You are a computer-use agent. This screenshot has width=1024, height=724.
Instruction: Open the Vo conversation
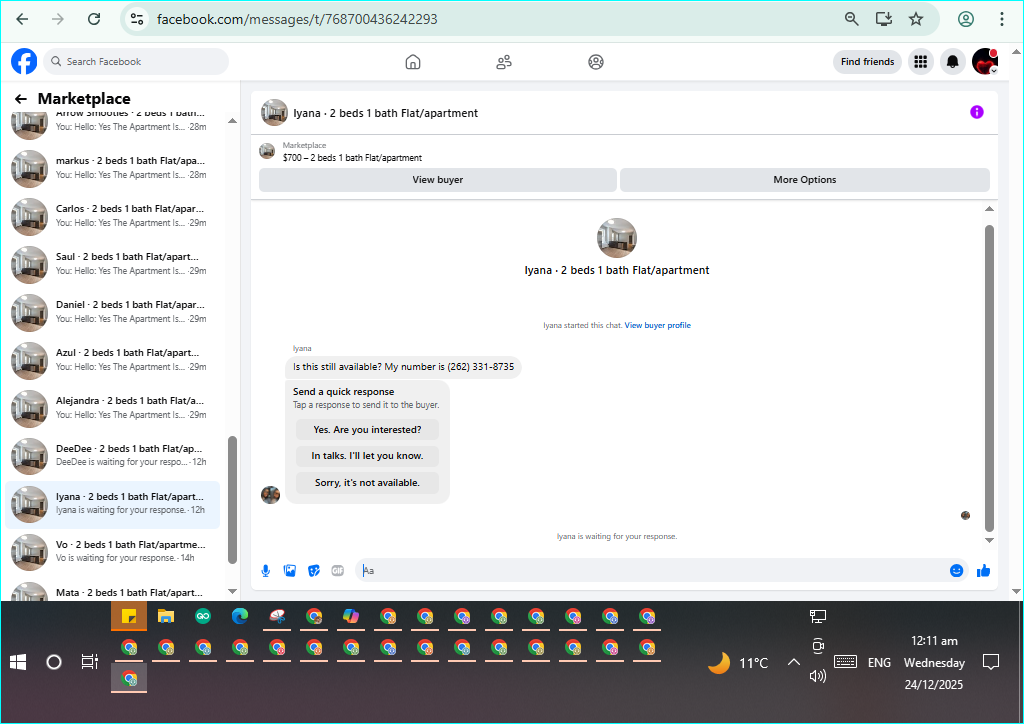click(112, 552)
